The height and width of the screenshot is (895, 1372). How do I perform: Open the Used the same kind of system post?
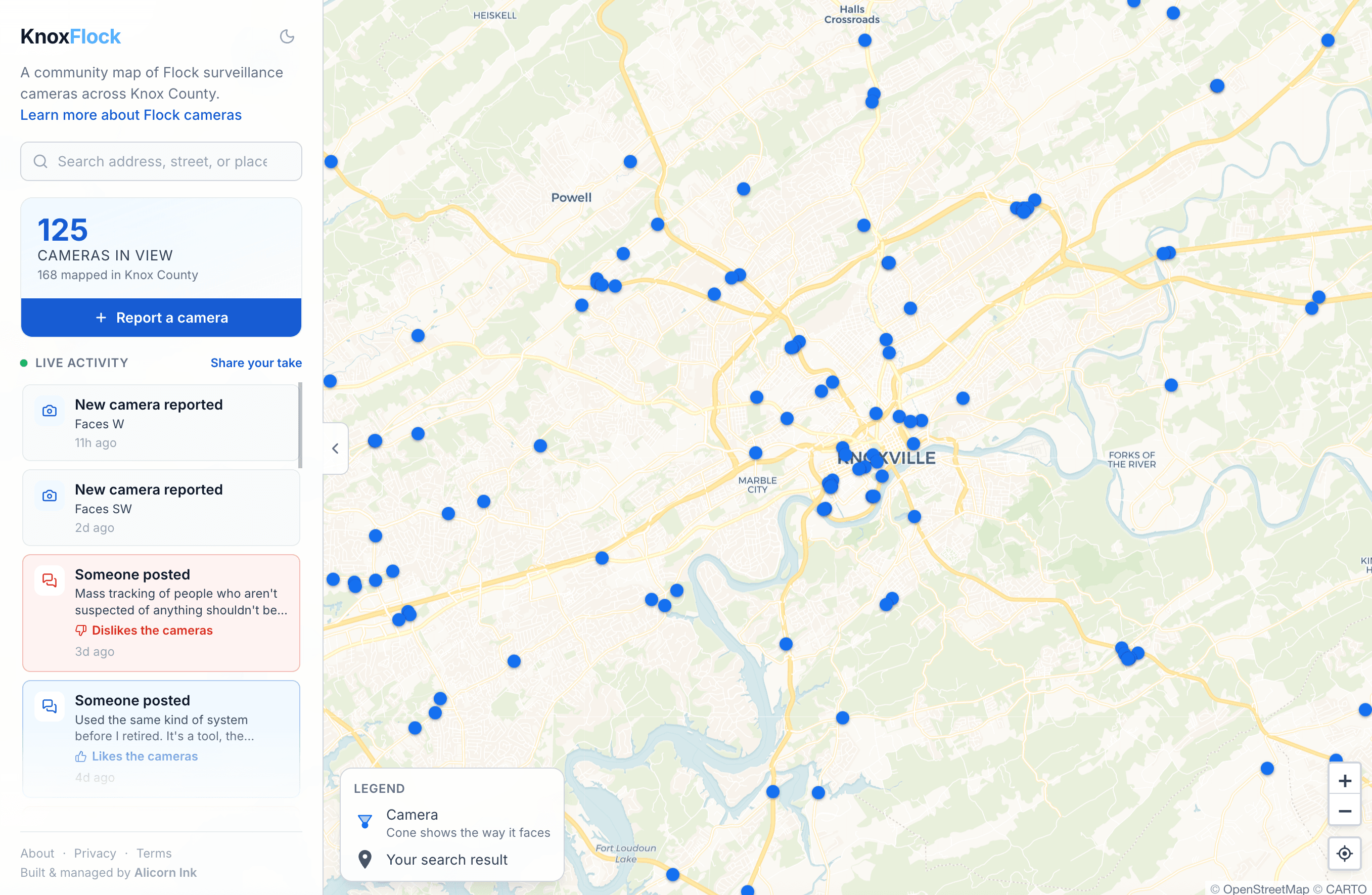[x=161, y=738]
